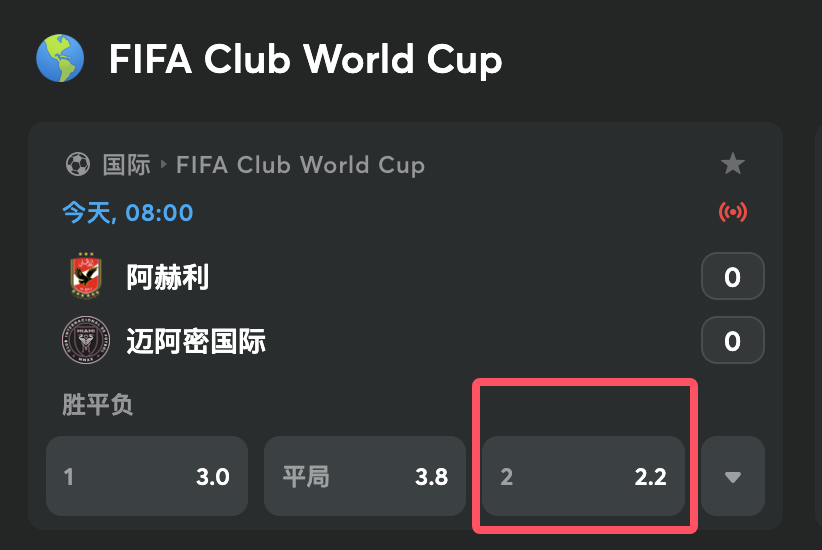Click the globe icon beside FIFA Club World Cup

point(60,58)
